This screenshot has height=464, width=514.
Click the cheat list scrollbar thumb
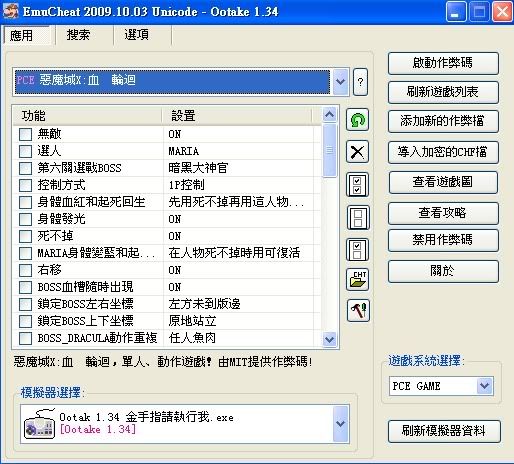tap(330, 150)
